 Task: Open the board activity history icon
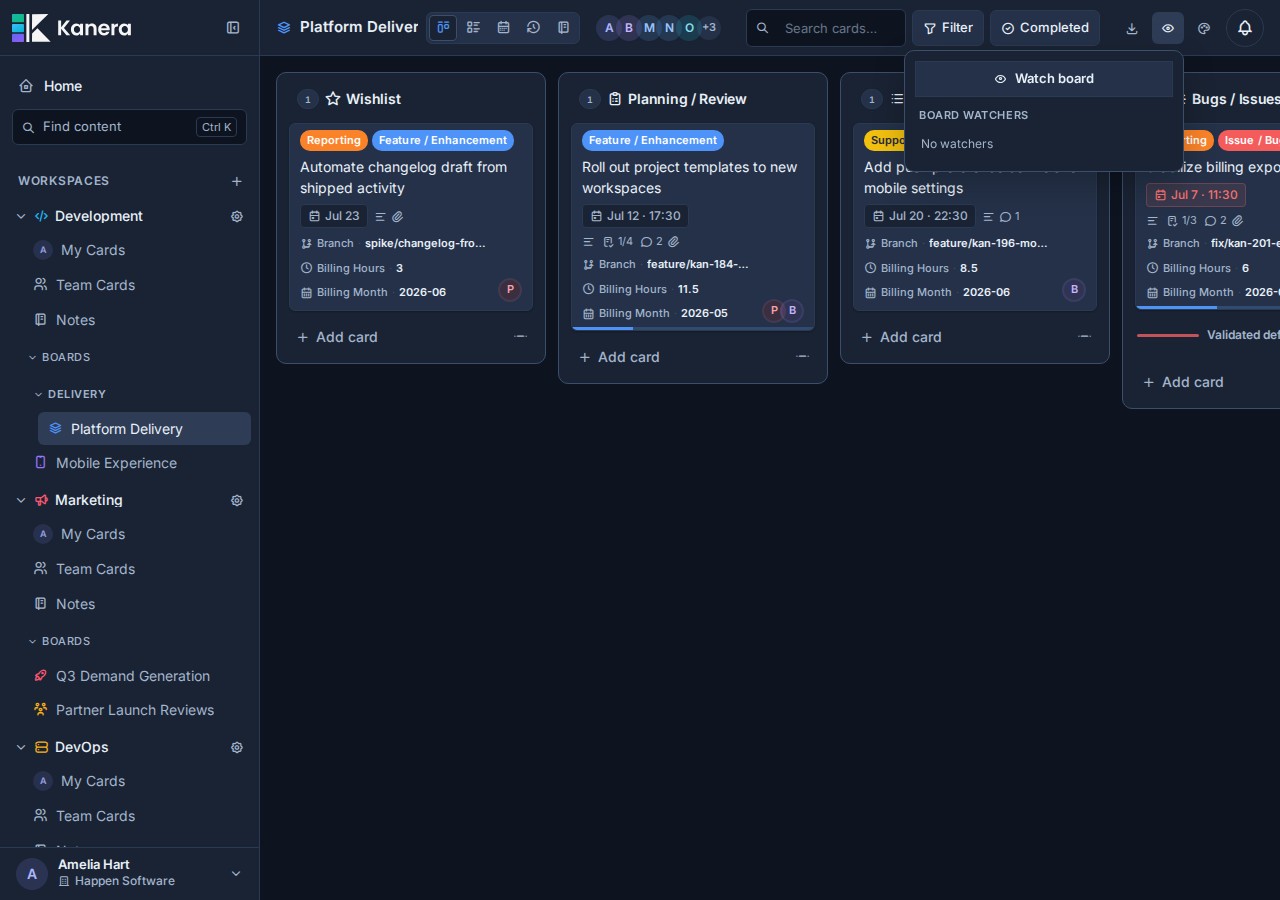[x=533, y=28]
